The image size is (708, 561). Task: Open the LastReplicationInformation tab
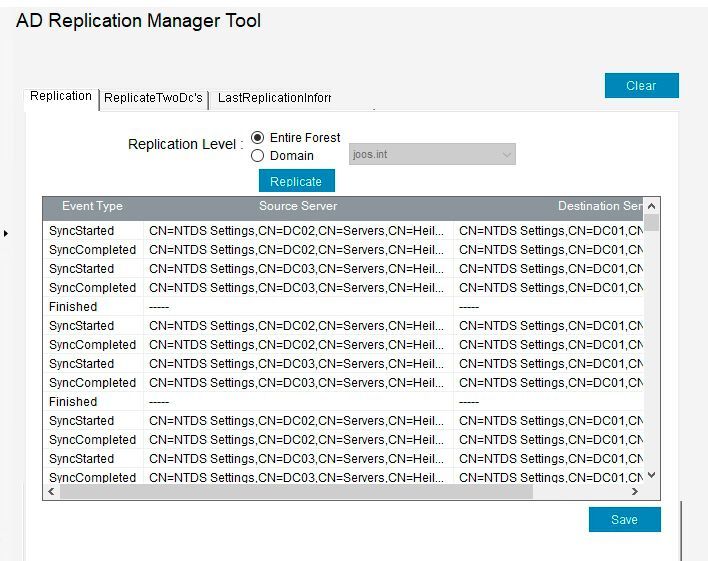coord(274,98)
